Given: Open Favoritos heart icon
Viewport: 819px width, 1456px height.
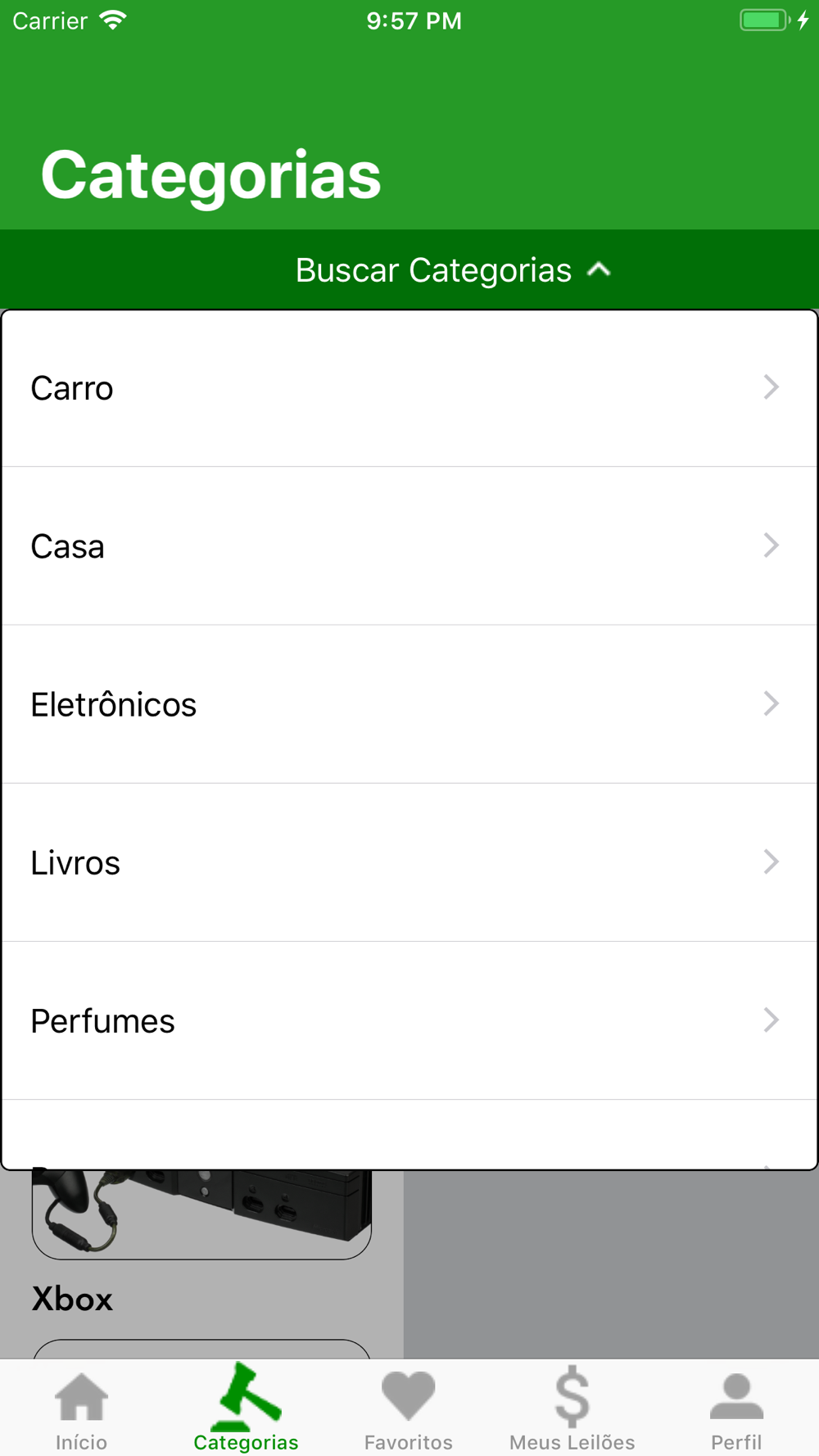Looking at the screenshot, I should (408, 1395).
